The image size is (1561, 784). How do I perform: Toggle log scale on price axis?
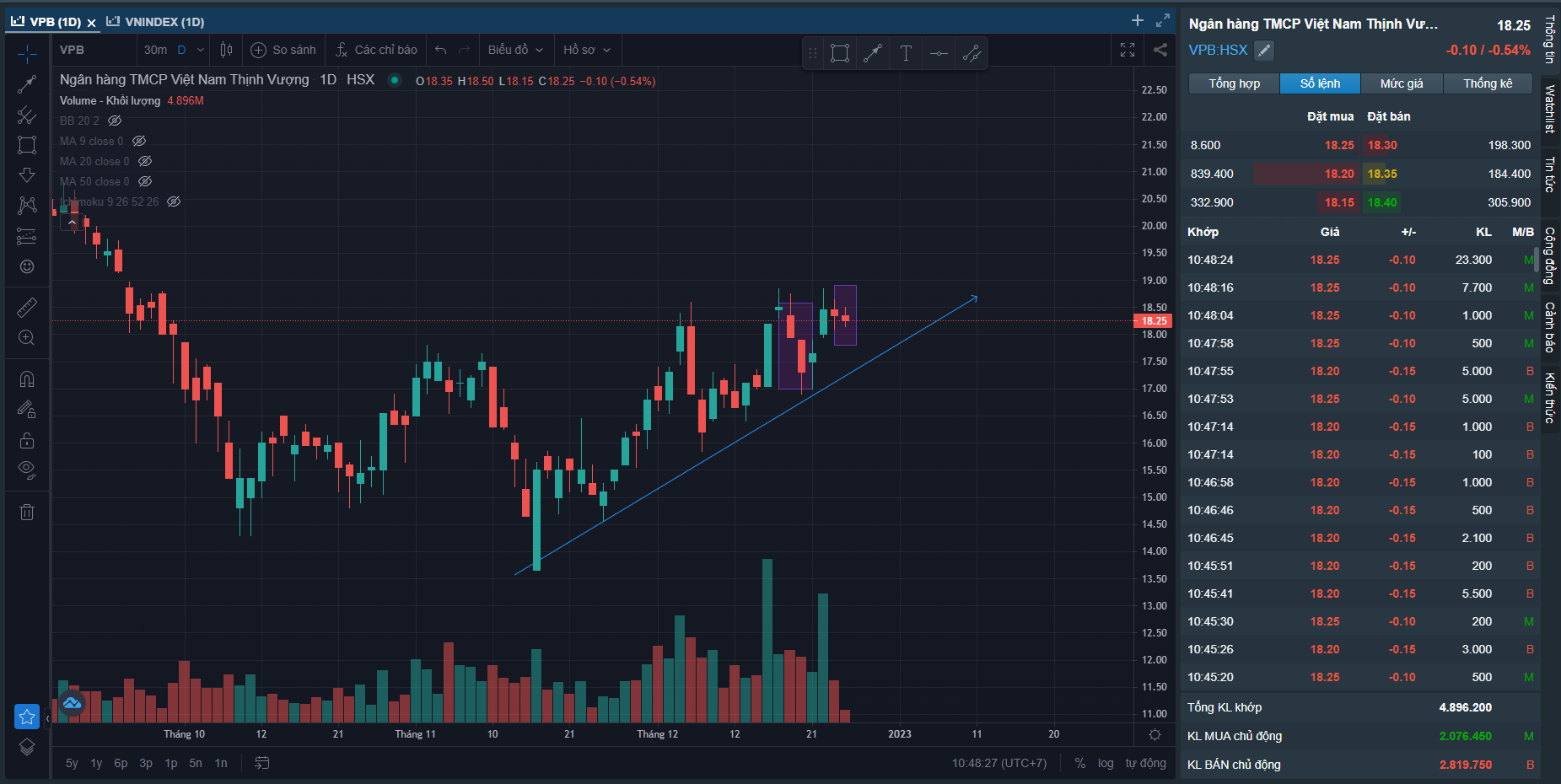coord(1106,763)
